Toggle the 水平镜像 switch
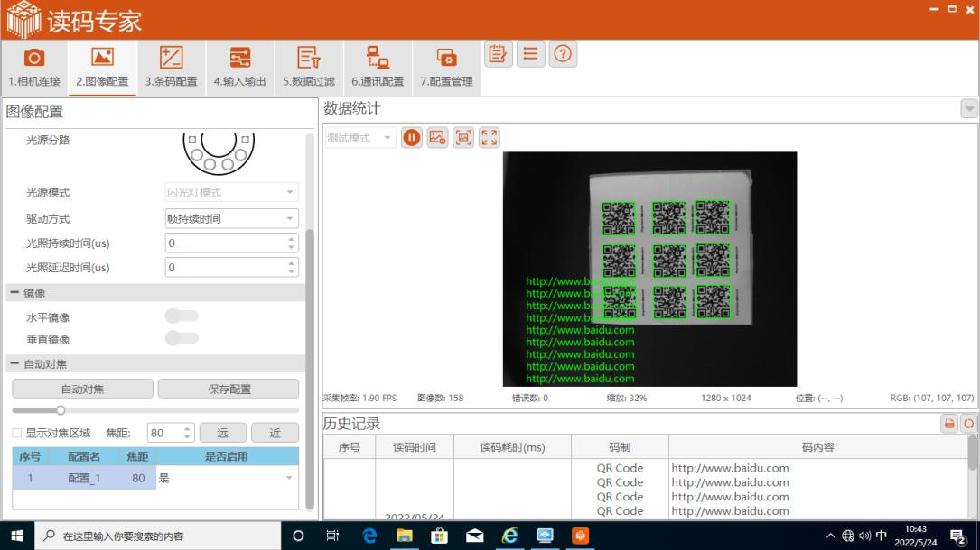The height and width of the screenshot is (550, 980). pyautogui.click(x=182, y=316)
